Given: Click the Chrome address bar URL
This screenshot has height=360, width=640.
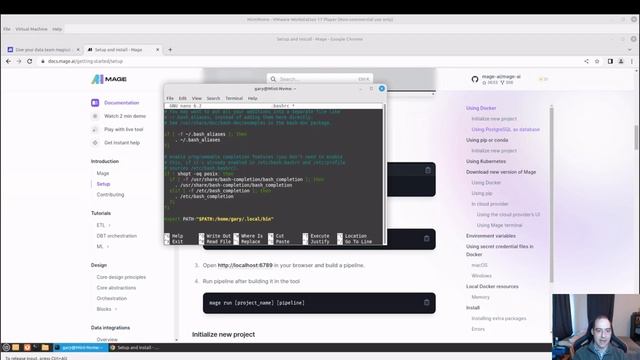Looking at the screenshot, I should [85, 61].
